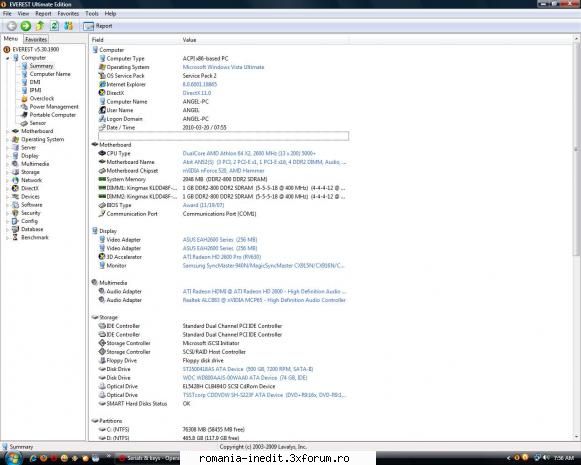
Task: Open the Report wizard from toolbar
Action: coord(98,26)
